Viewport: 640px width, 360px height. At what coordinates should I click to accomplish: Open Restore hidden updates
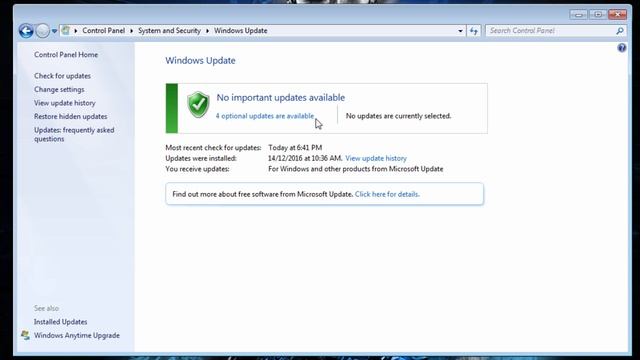pyautogui.click(x=71, y=116)
